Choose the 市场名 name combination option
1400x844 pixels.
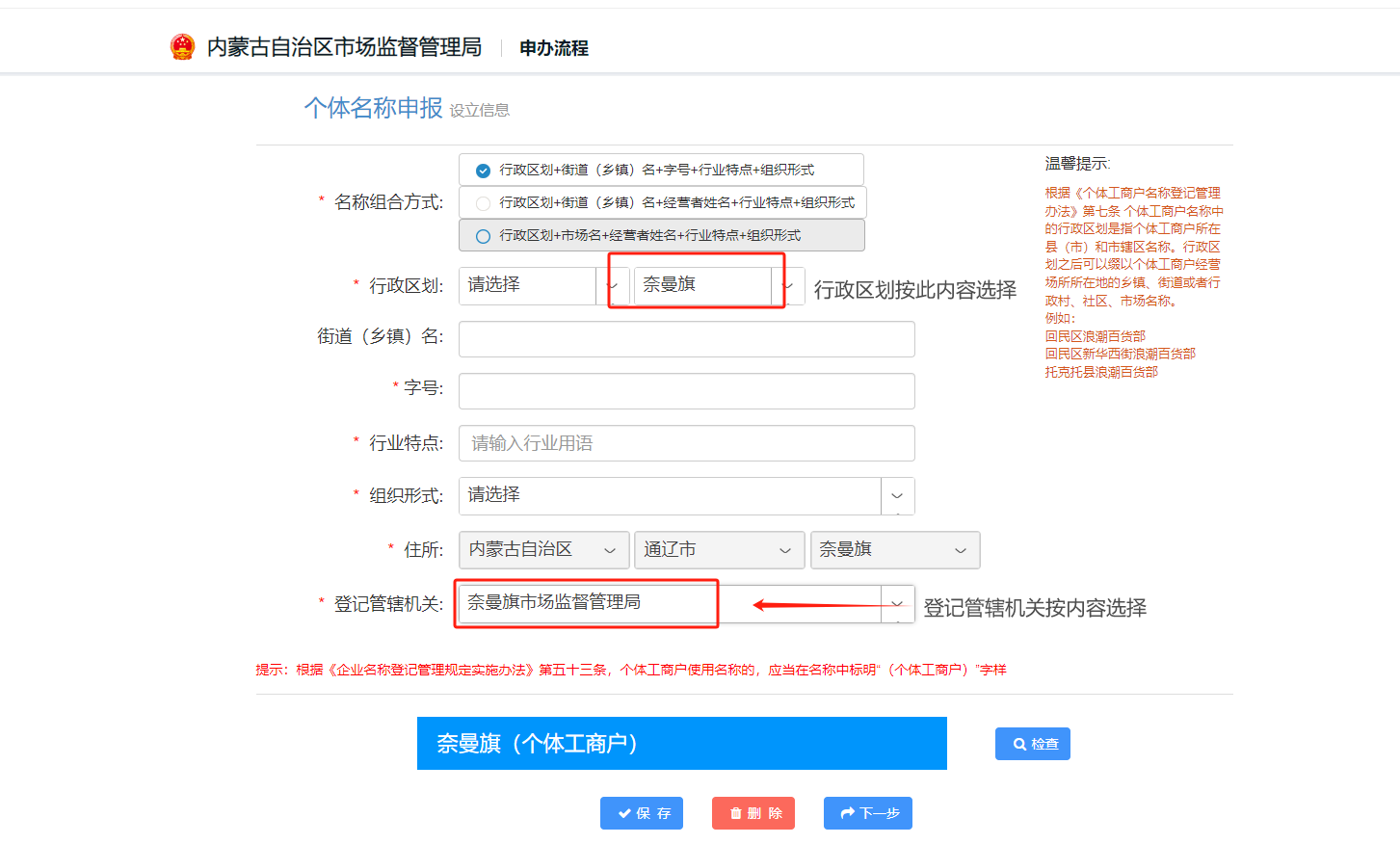484,236
